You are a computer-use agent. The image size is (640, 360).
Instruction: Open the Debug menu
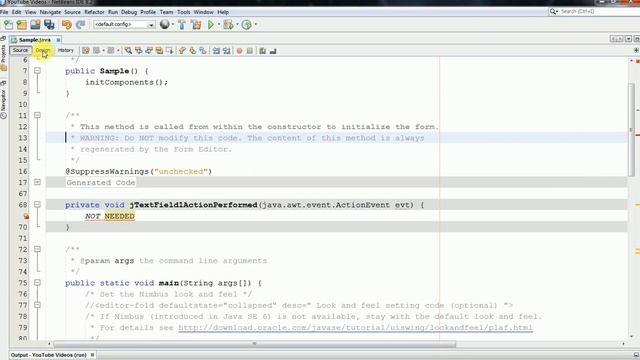coord(129,12)
